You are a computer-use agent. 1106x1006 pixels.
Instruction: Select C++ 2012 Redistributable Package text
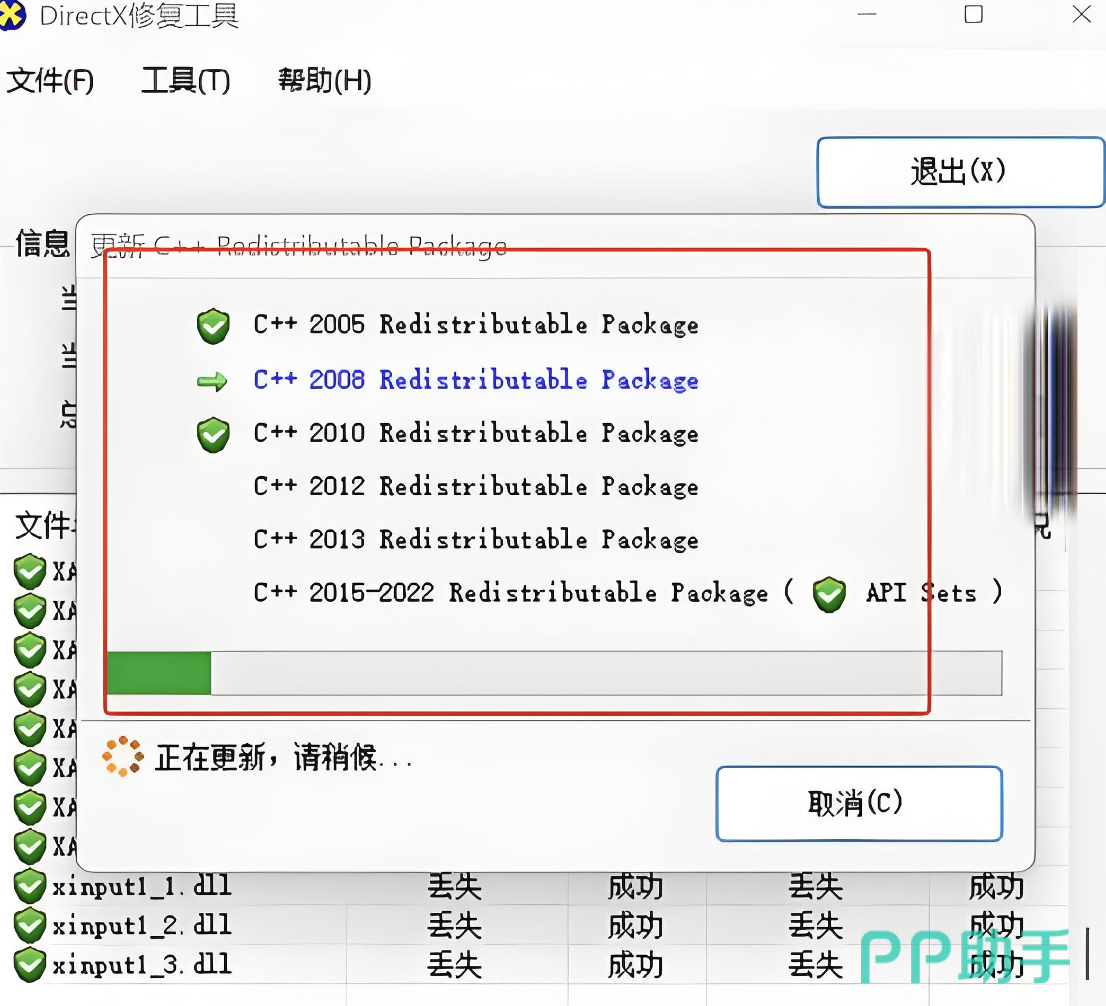pos(476,487)
